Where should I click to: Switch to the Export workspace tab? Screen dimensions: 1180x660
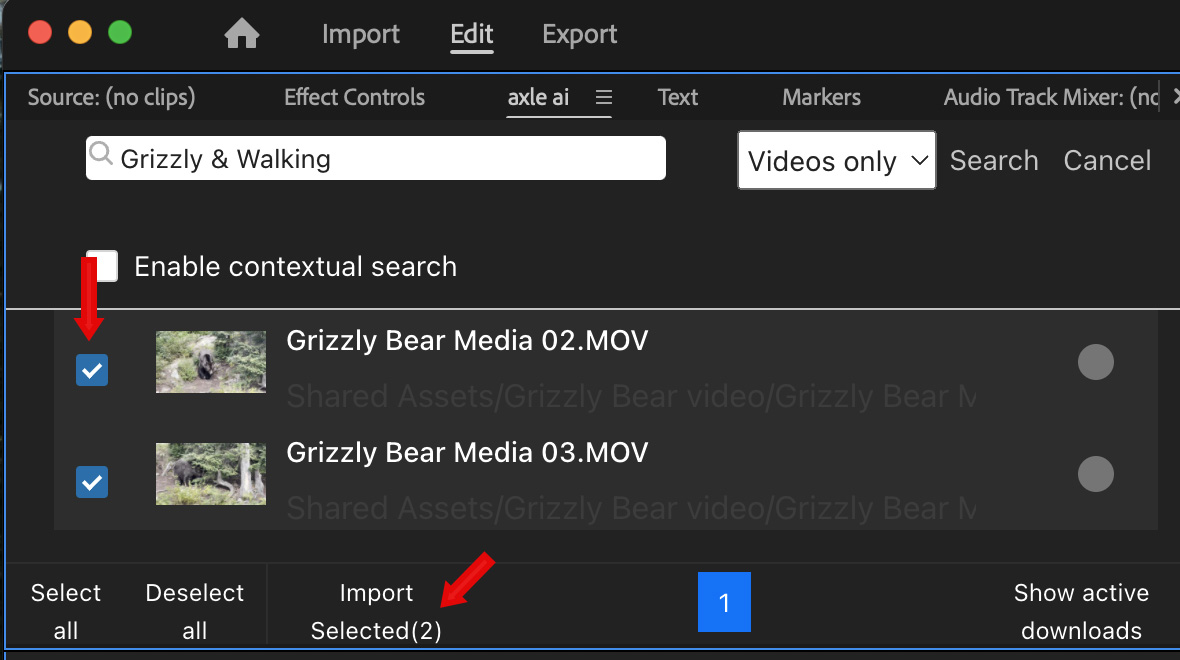click(x=579, y=34)
